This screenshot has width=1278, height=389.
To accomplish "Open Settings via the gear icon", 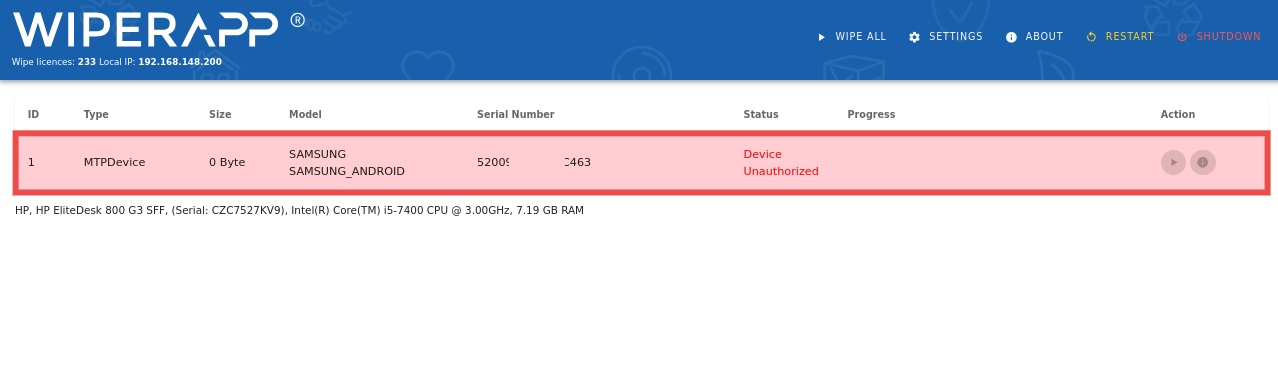I will [914, 37].
